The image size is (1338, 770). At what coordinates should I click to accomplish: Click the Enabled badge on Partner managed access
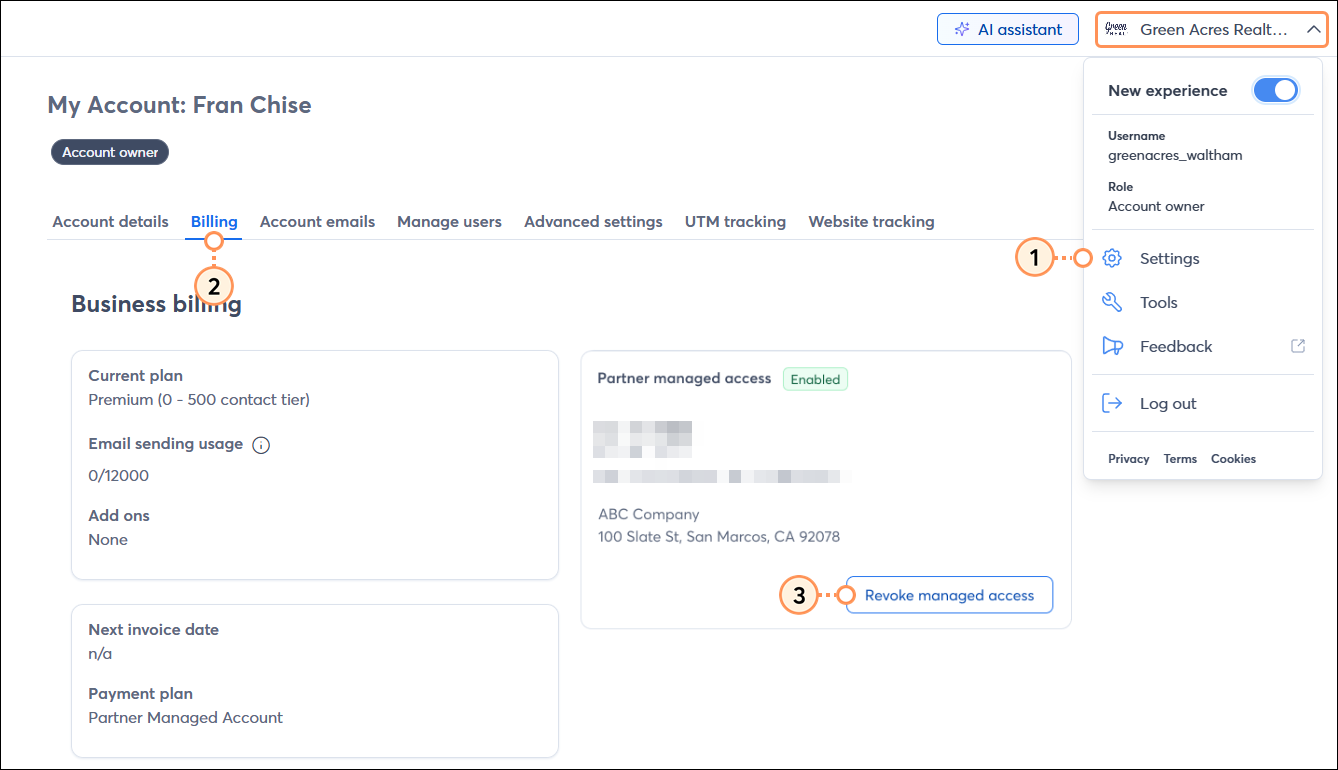click(815, 379)
